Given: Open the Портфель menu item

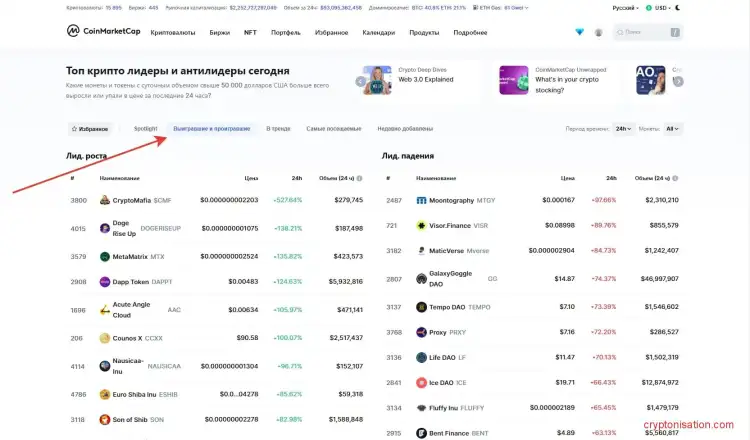Looking at the screenshot, I should coord(286,33).
